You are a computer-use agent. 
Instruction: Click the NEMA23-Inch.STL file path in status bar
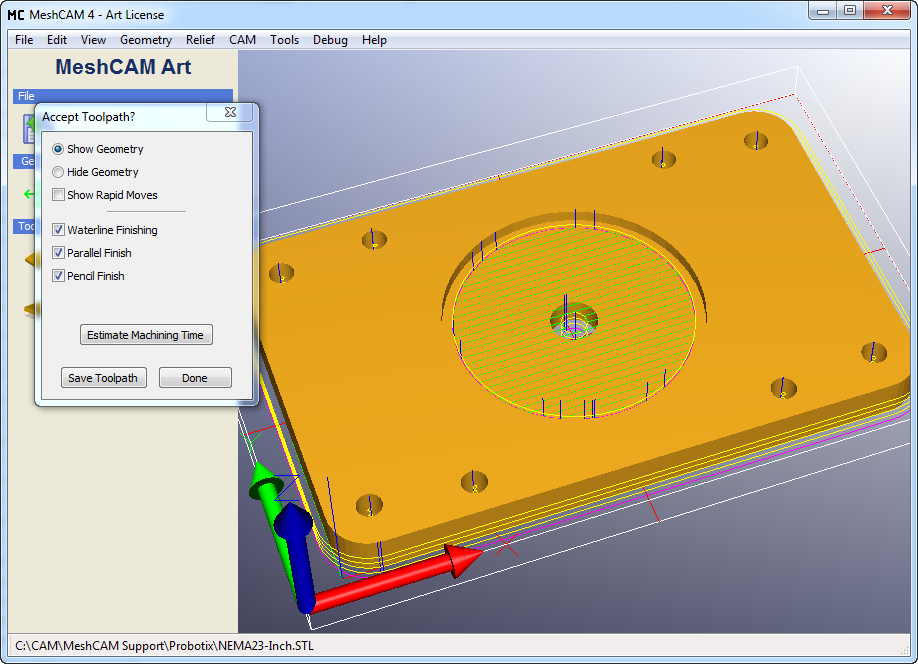click(165, 646)
